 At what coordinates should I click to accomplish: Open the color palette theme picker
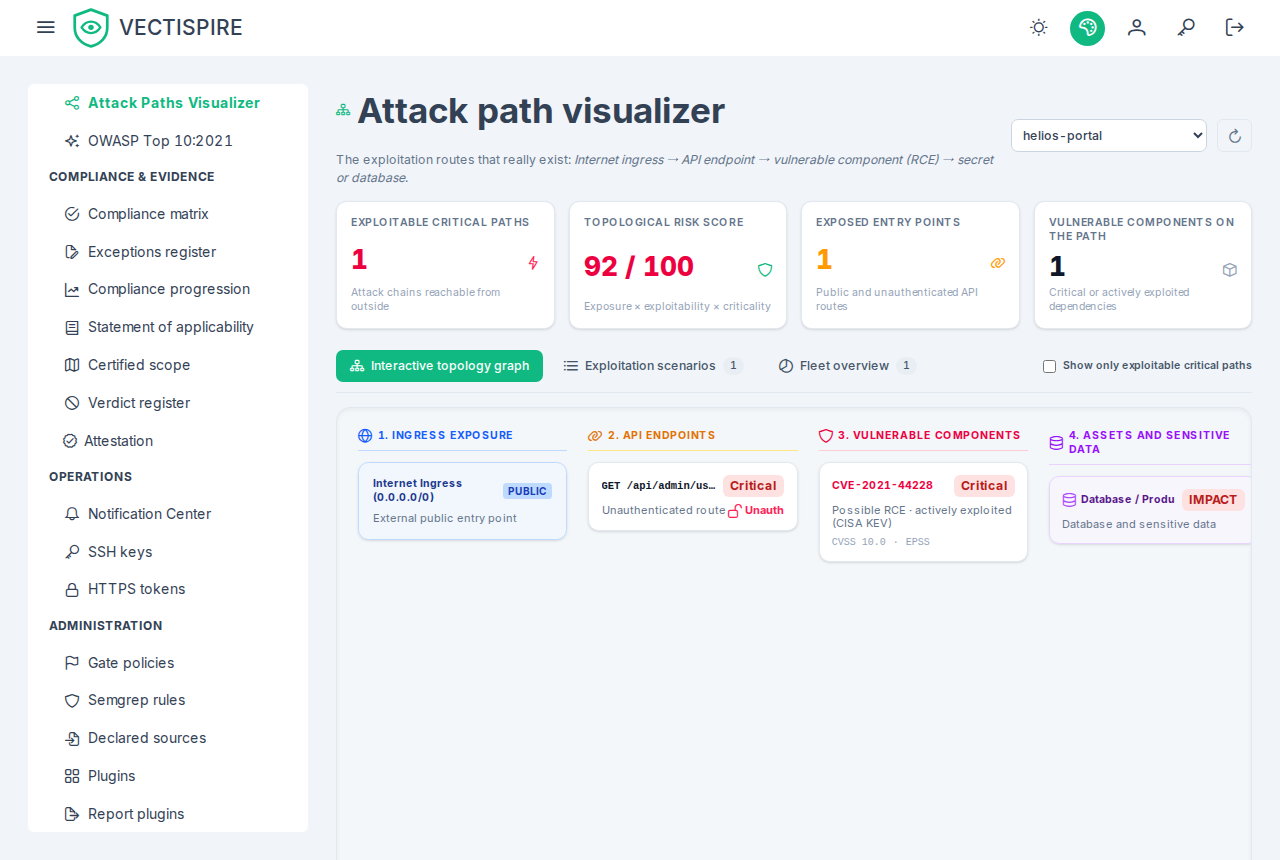pos(1087,28)
